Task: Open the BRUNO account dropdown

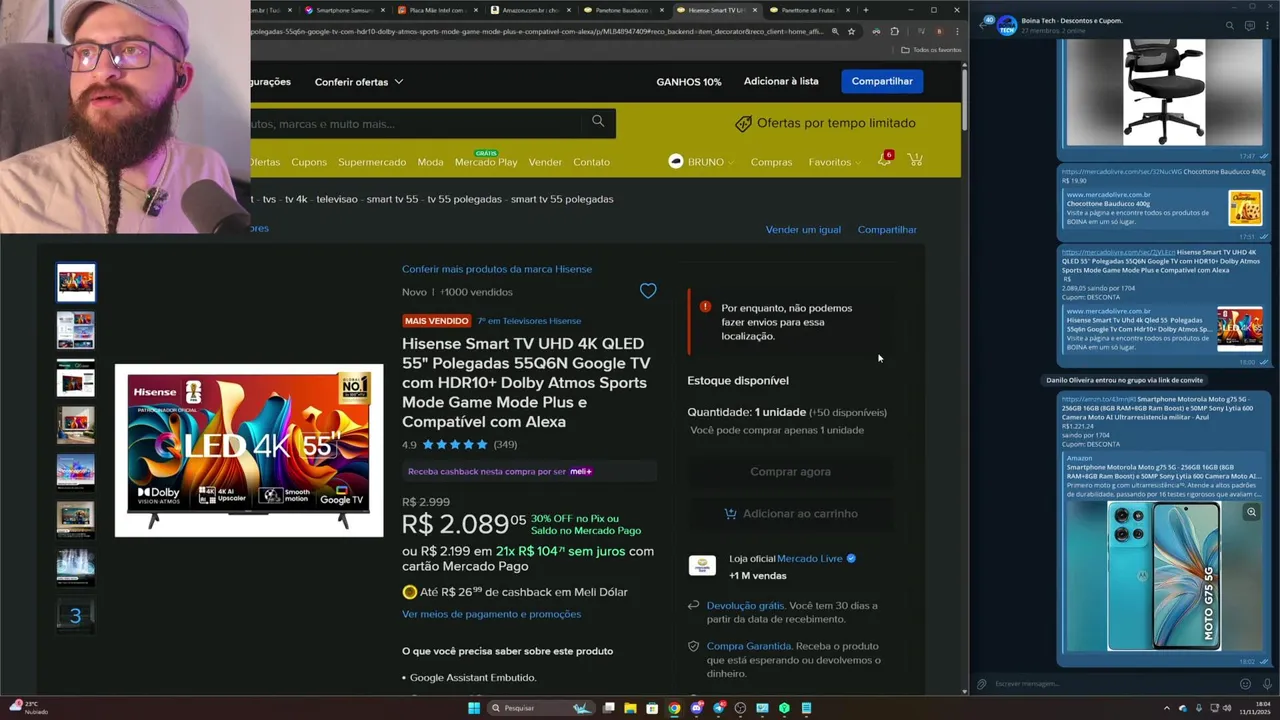Action: pyautogui.click(x=701, y=161)
